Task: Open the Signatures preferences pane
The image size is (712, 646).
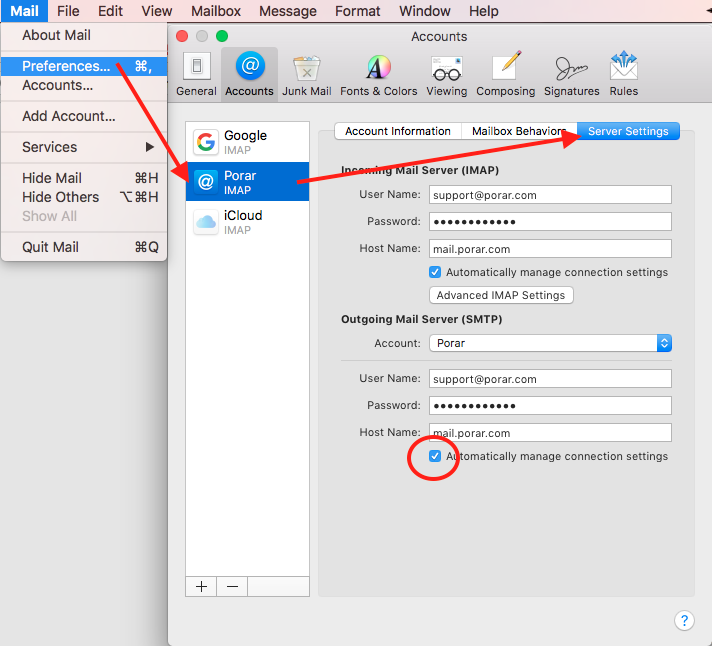Action: click(x=571, y=74)
